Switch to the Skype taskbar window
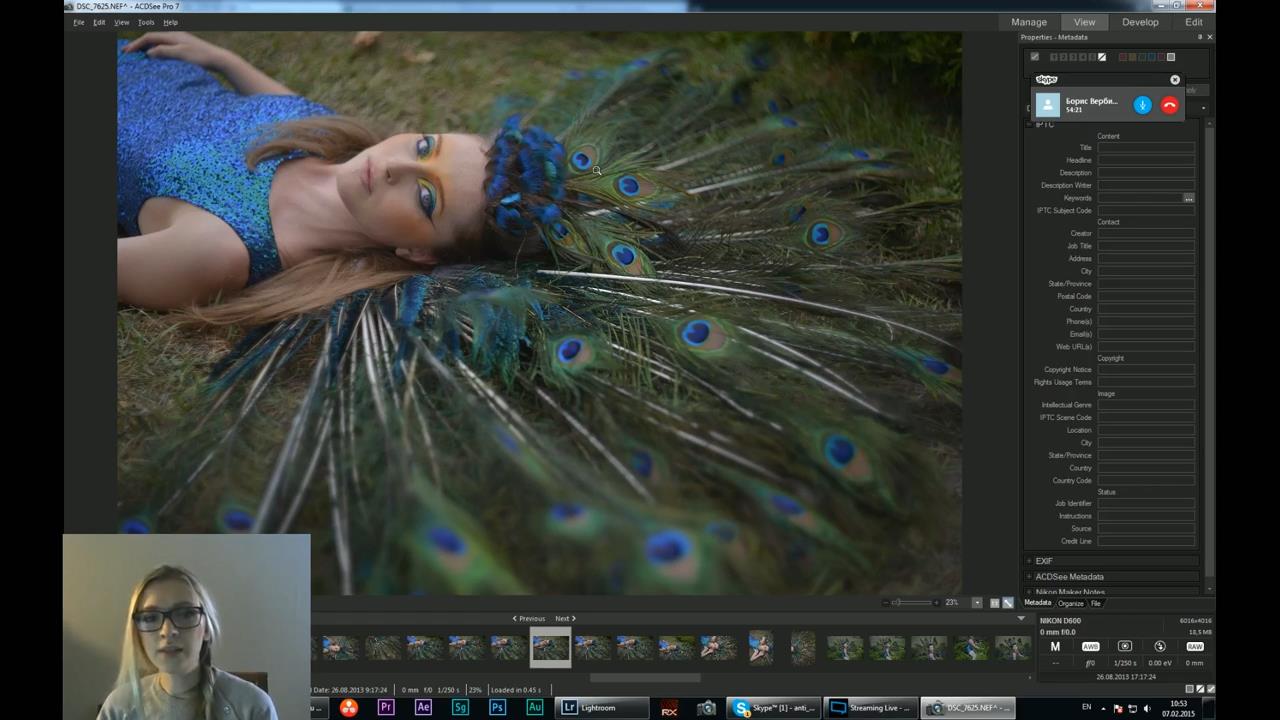1280x720 pixels. 774,708
